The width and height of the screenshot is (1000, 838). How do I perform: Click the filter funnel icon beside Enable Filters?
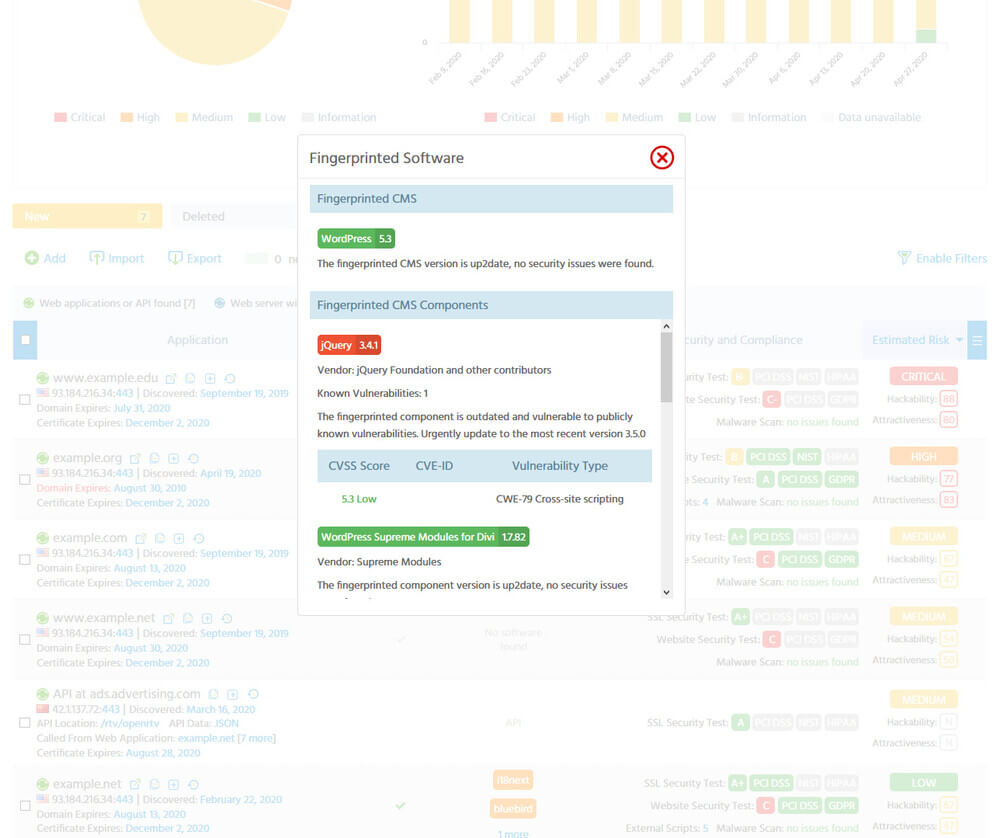pyautogui.click(x=904, y=258)
